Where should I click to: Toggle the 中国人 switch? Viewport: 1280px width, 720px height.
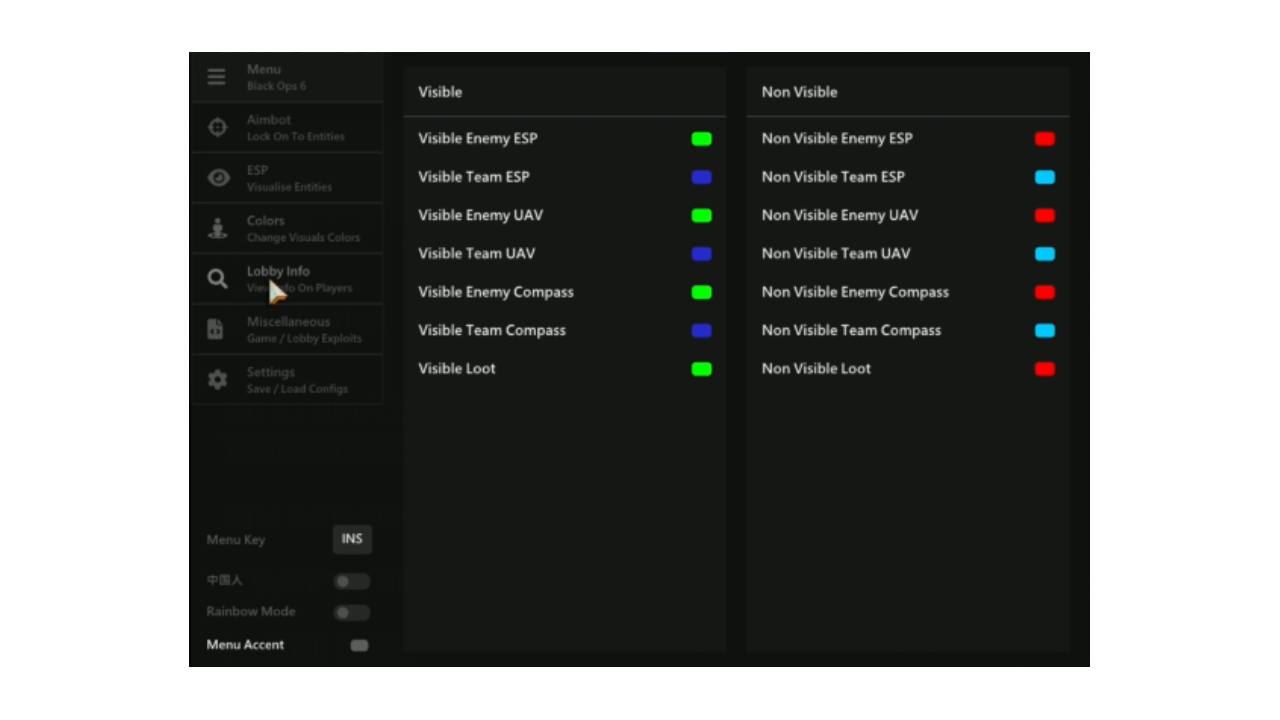352,581
